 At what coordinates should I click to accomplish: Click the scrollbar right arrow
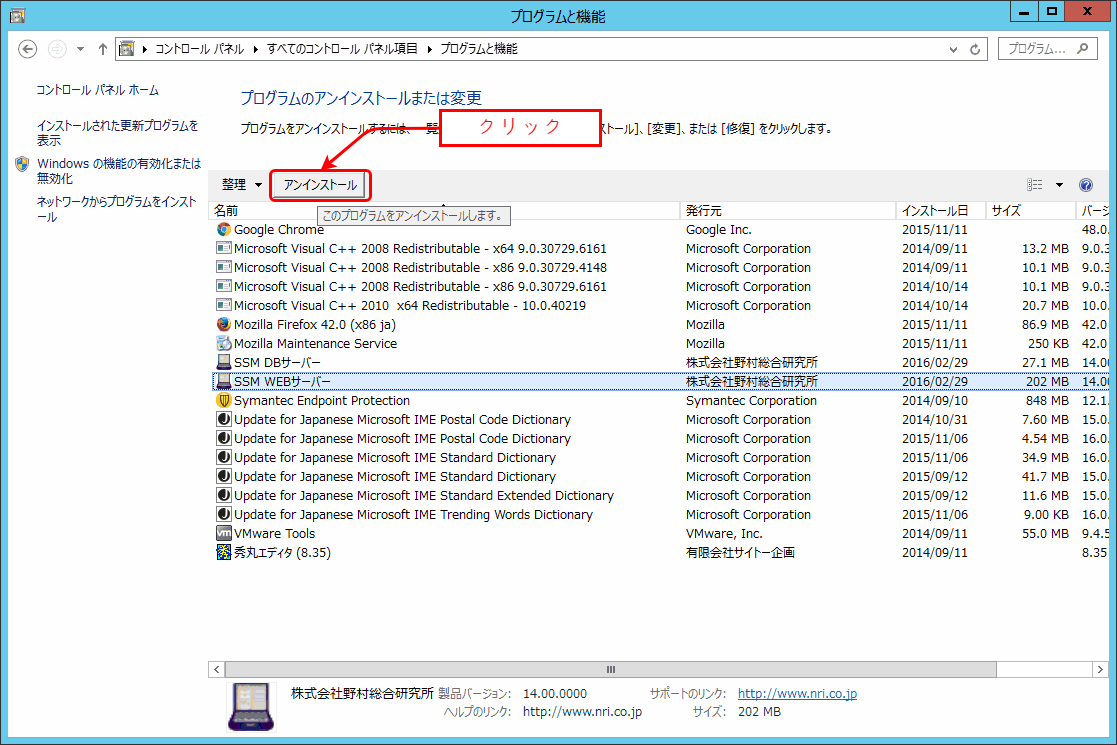click(1100, 670)
